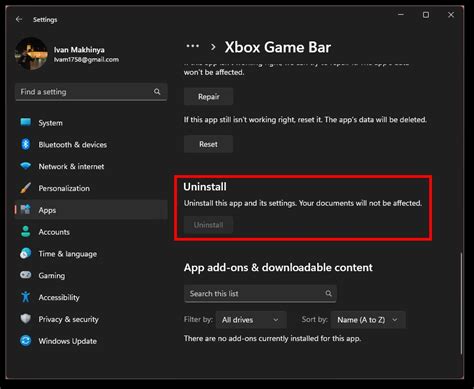
Task: Click the breadcrumb chevron before Xbox Game Bar
Action: pos(213,47)
